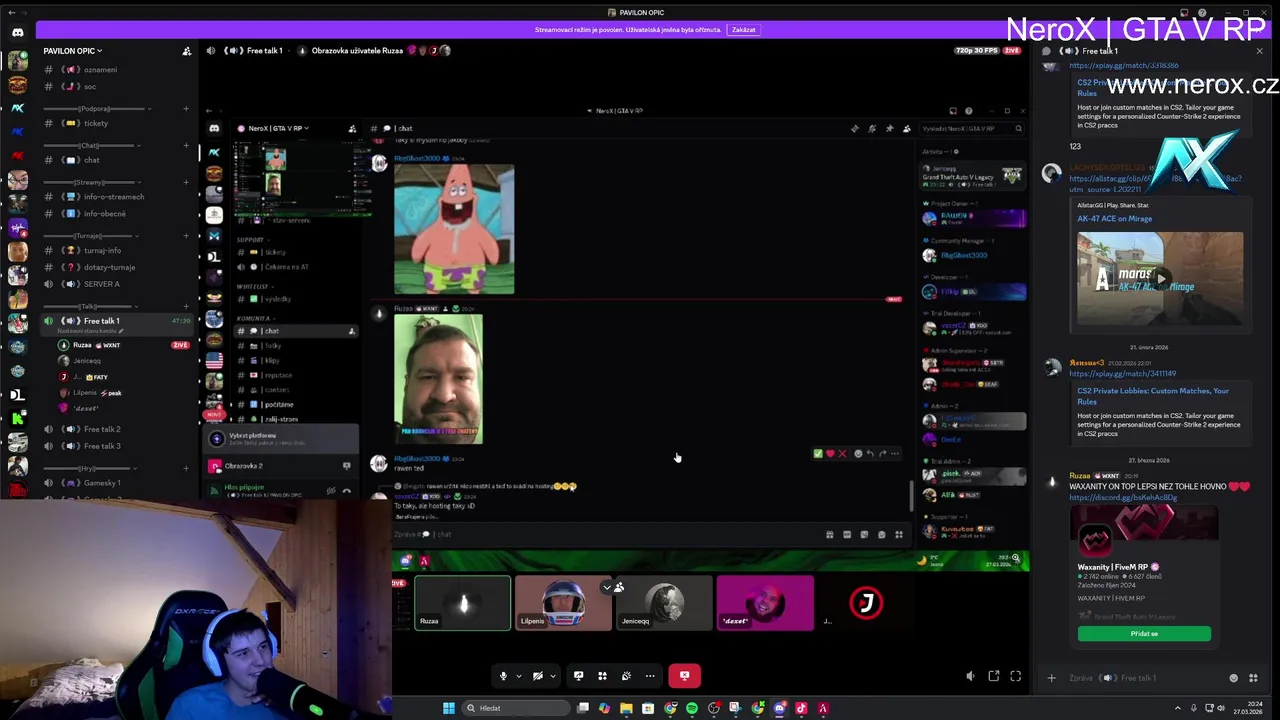Open File Explorer from the taskbar

(x=626, y=708)
